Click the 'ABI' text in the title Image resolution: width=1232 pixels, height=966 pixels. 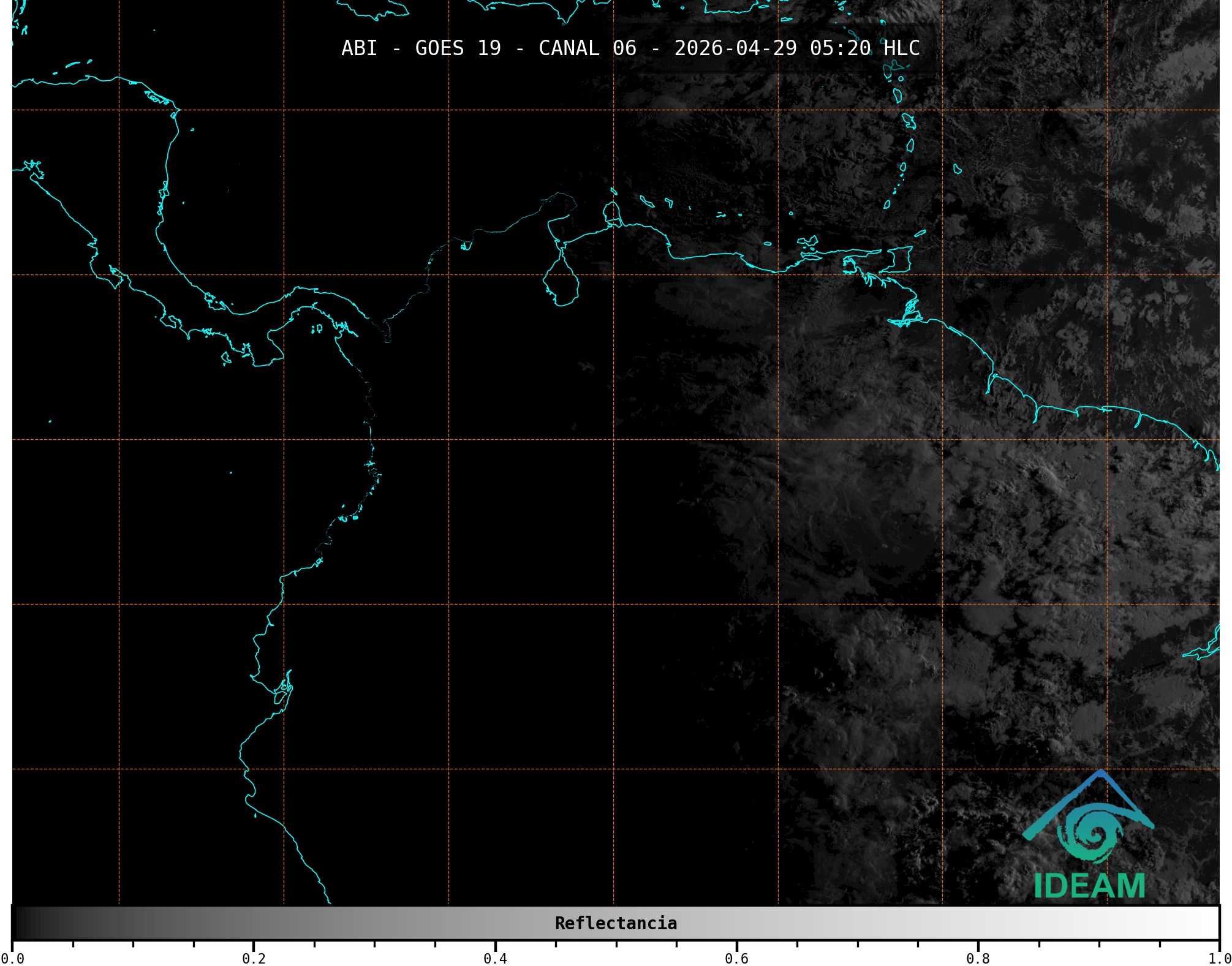pyautogui.click(x=359, y=48)
